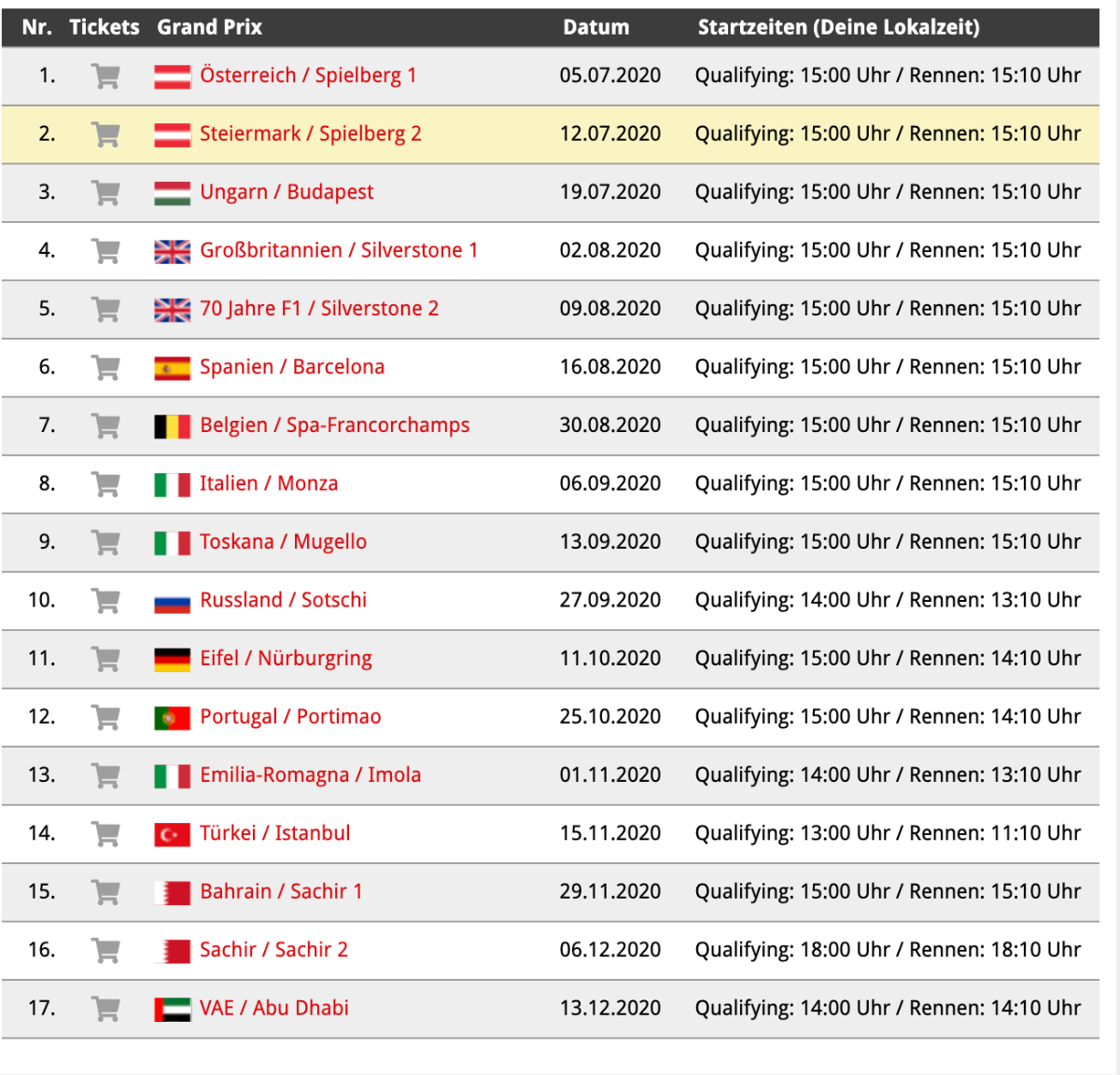
Task: Click ticket cart for Ungarn / Budapest
Action: [x=105, y=193]
